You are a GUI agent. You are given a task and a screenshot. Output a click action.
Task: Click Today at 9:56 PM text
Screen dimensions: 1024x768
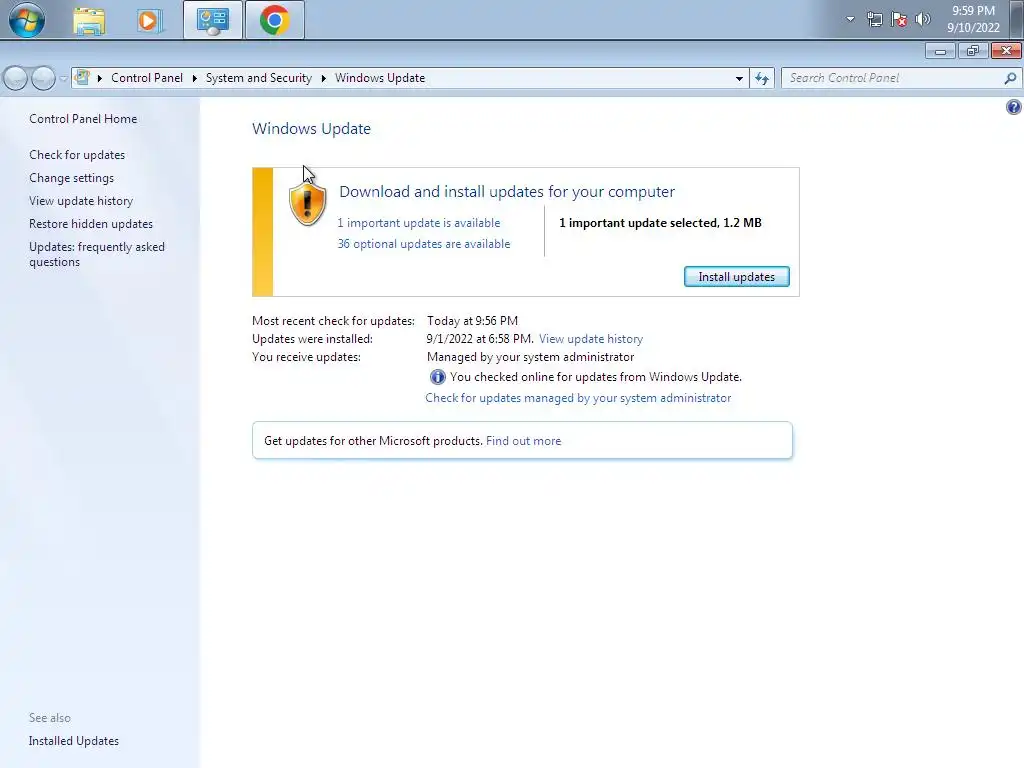472,321
